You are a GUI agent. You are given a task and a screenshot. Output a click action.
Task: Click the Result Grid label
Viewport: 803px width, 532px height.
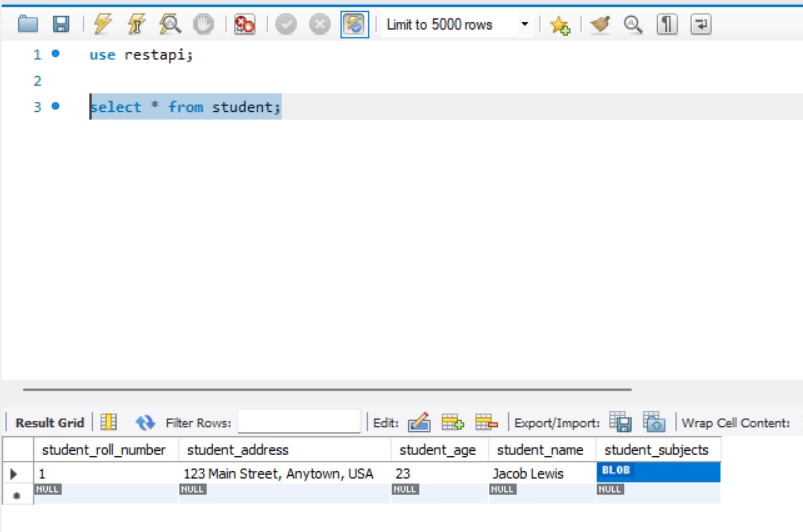(x=50, y=423)
